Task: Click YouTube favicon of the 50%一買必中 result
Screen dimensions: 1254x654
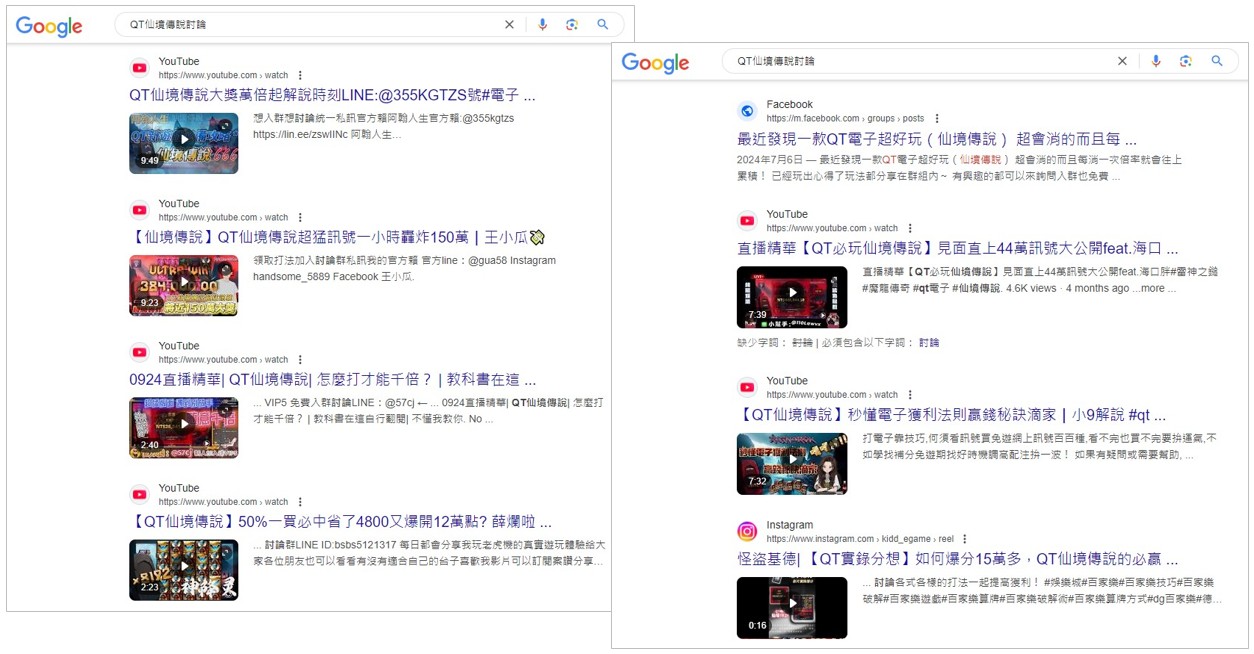Action: tap(140, 494)
